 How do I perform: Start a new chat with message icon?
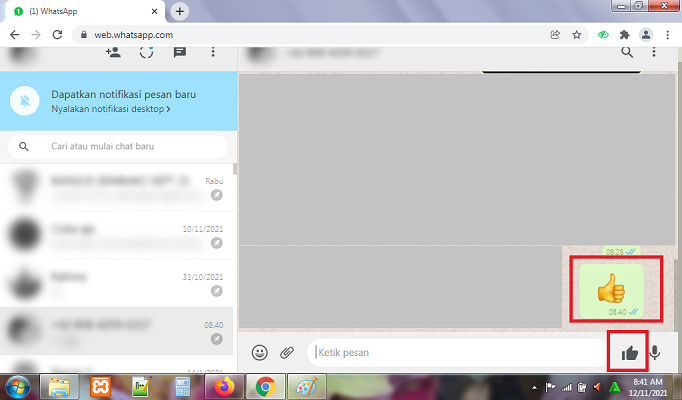pos(180,53)
